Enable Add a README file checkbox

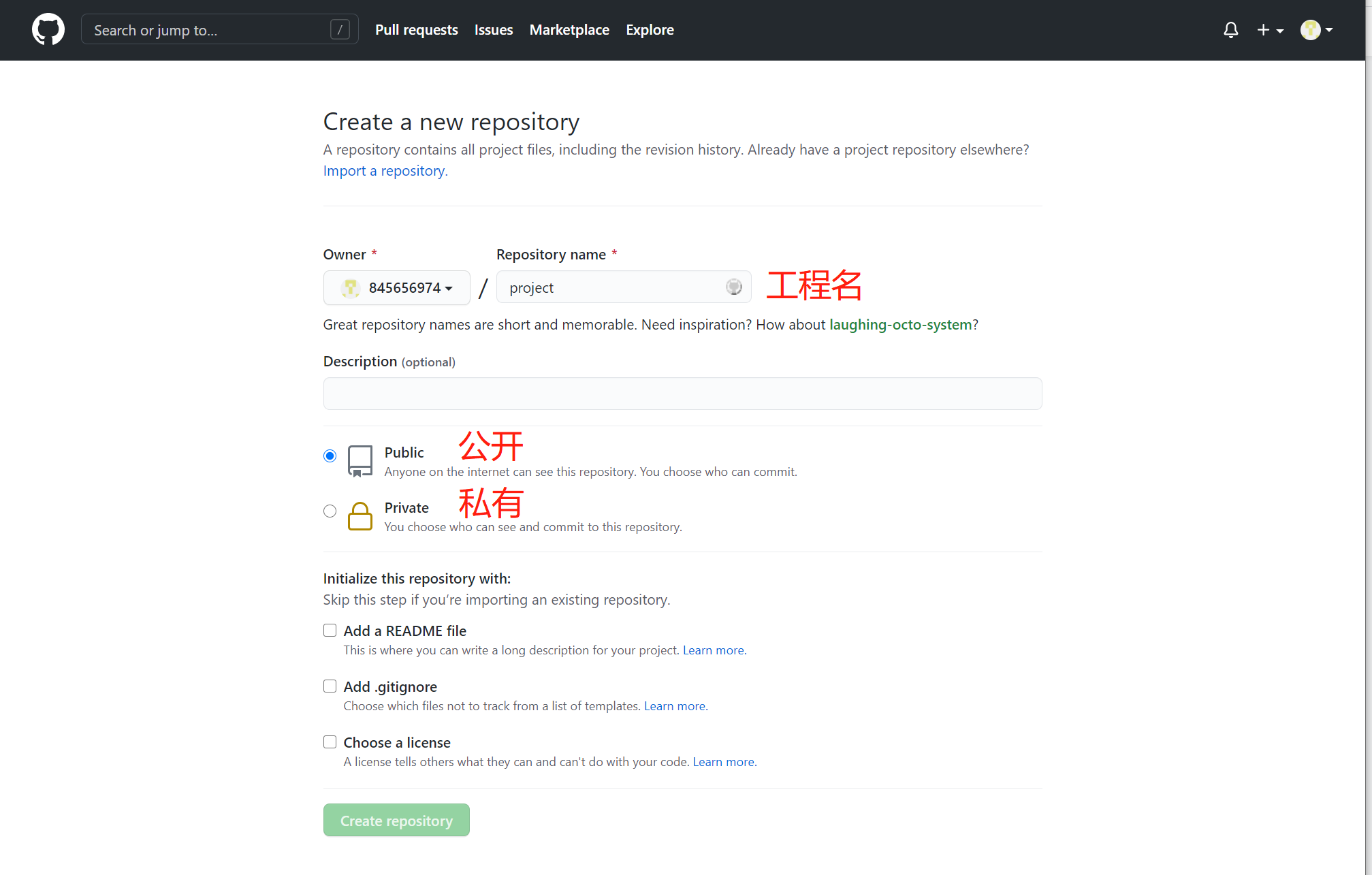[x=330, y=631]
